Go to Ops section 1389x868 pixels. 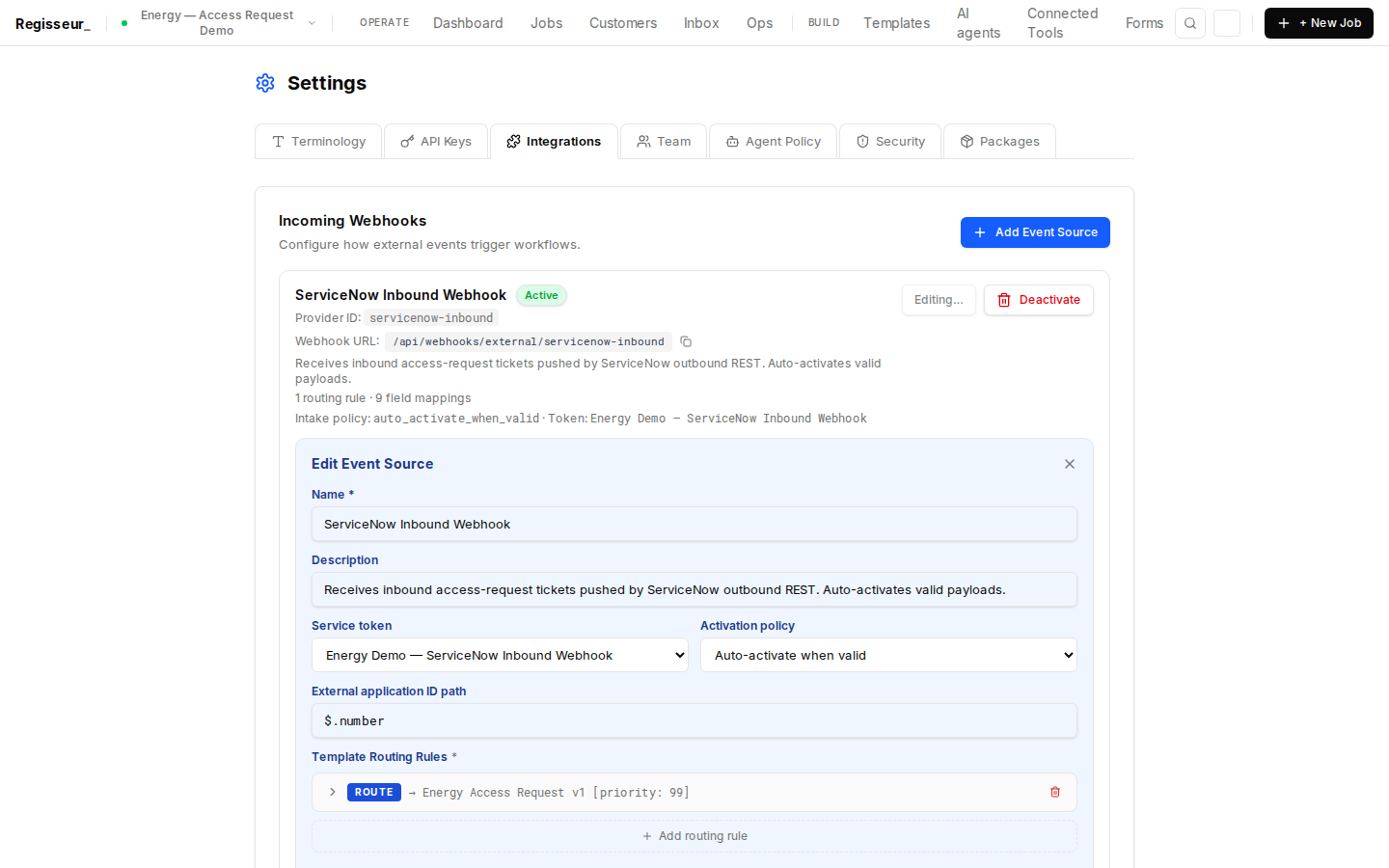tap(759, 23)
